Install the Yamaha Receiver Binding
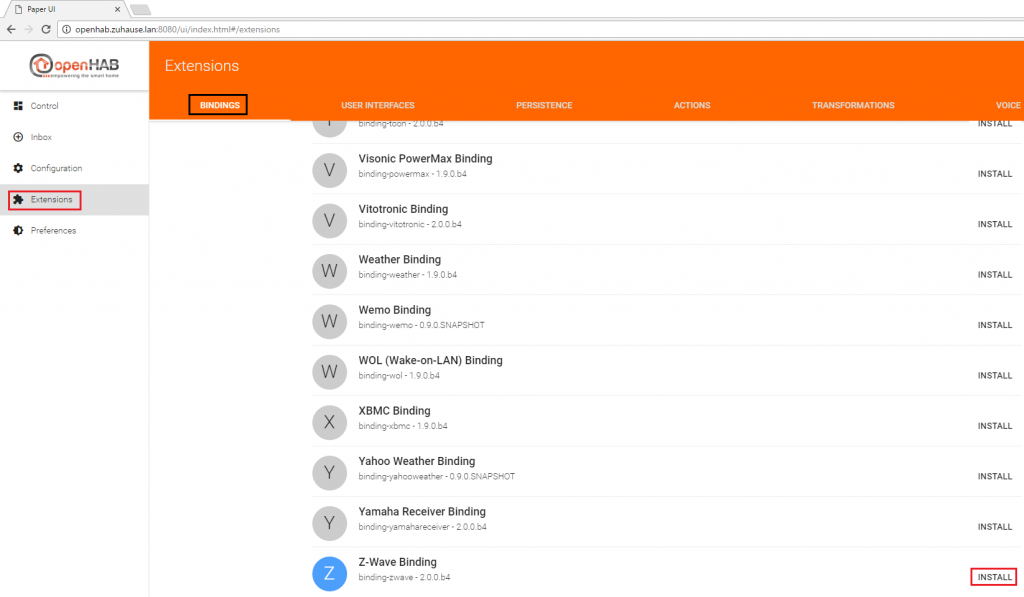 point(994,527)
